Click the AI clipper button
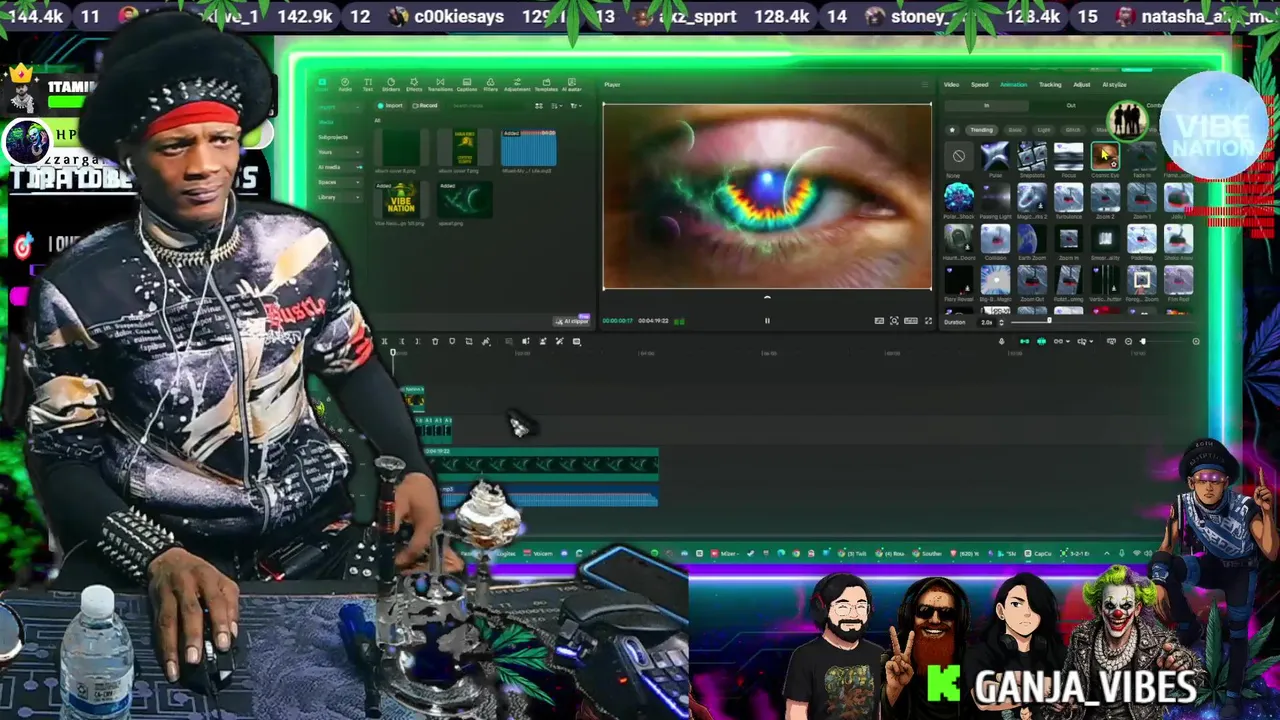 (x=572, y=321)
